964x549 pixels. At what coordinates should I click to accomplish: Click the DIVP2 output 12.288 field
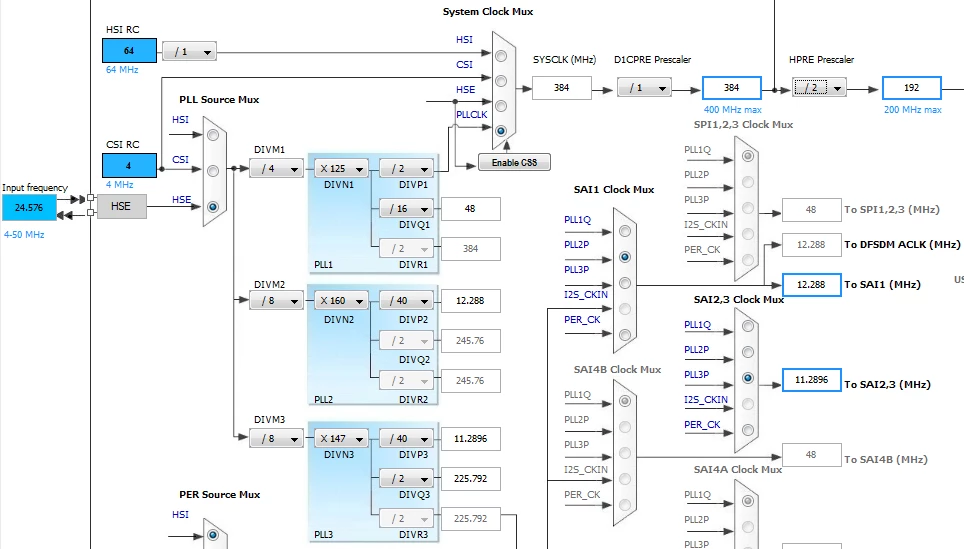click(470, 301)
